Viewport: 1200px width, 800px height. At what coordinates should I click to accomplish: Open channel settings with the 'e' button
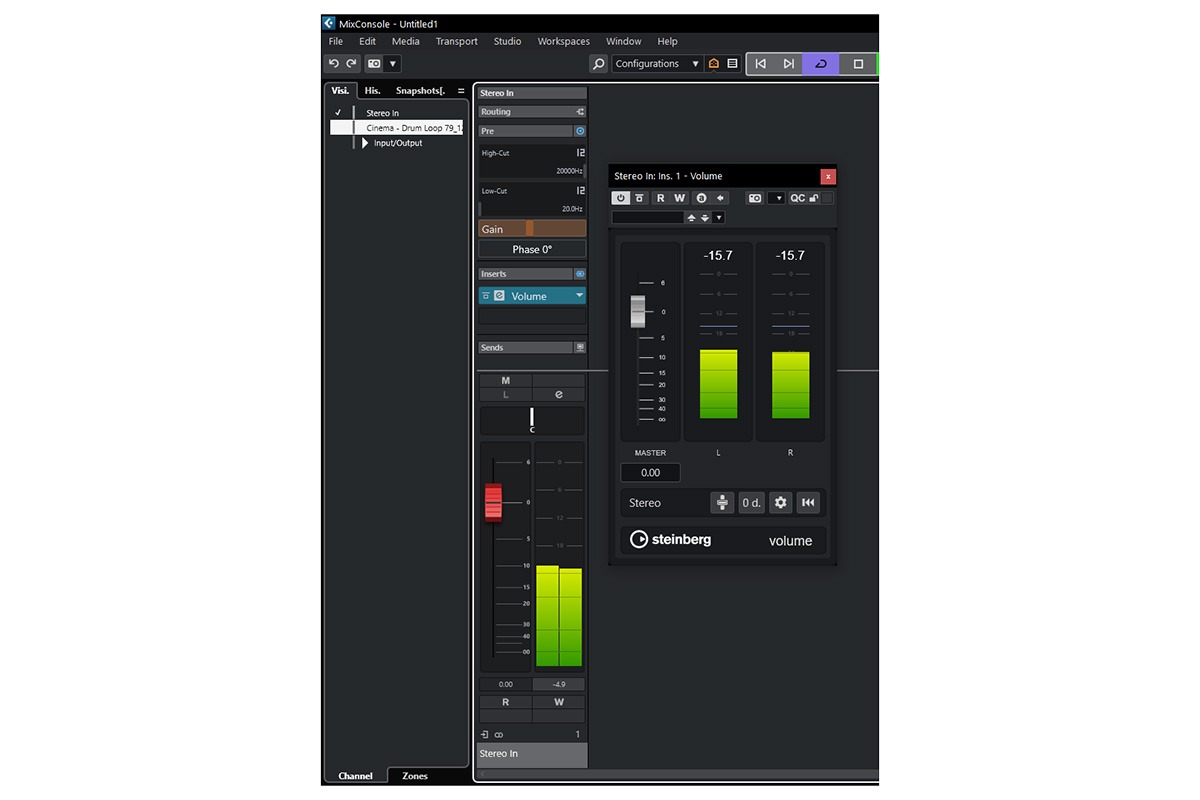[x=558, y=395]
